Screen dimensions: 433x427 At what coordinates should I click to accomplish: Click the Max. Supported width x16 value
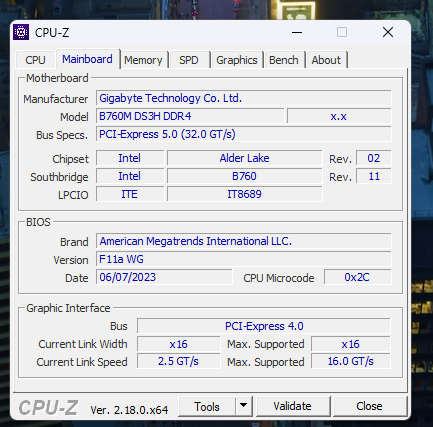[351, 344]
